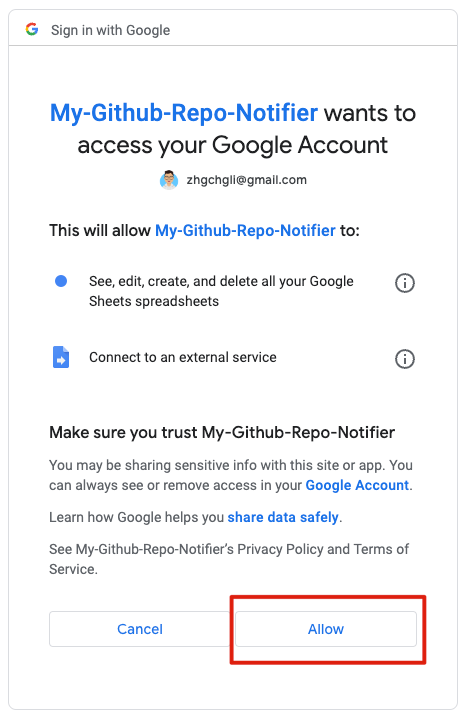Viewport: 468px width, 721px height.
Task: Open info icon for Google Sheets permission
Action: pos(405,283)
